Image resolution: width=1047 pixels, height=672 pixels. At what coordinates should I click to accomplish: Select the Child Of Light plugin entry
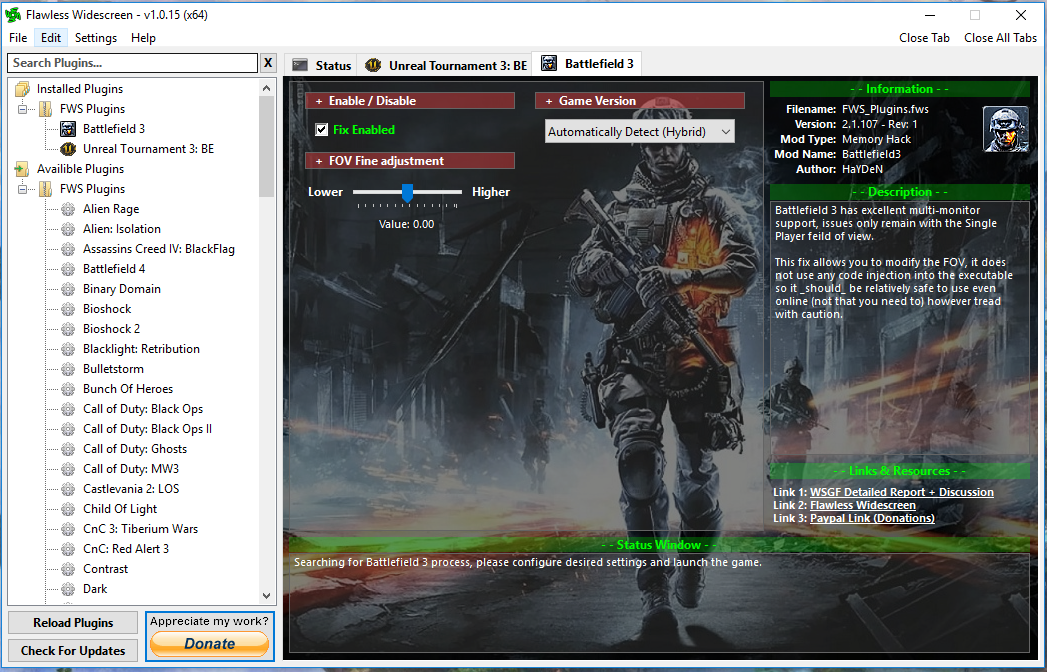120,509
